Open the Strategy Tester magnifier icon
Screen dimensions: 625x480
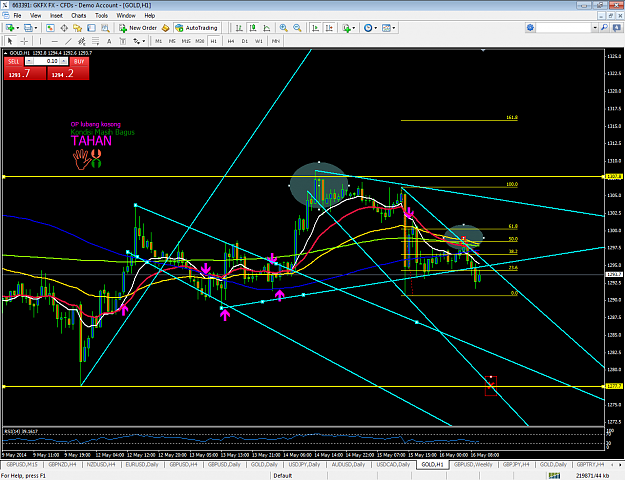[x=105, y=28]
